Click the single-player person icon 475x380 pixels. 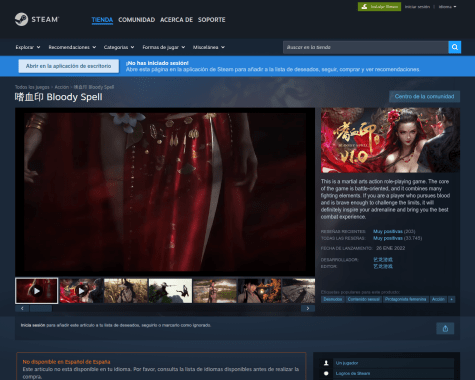326,363
